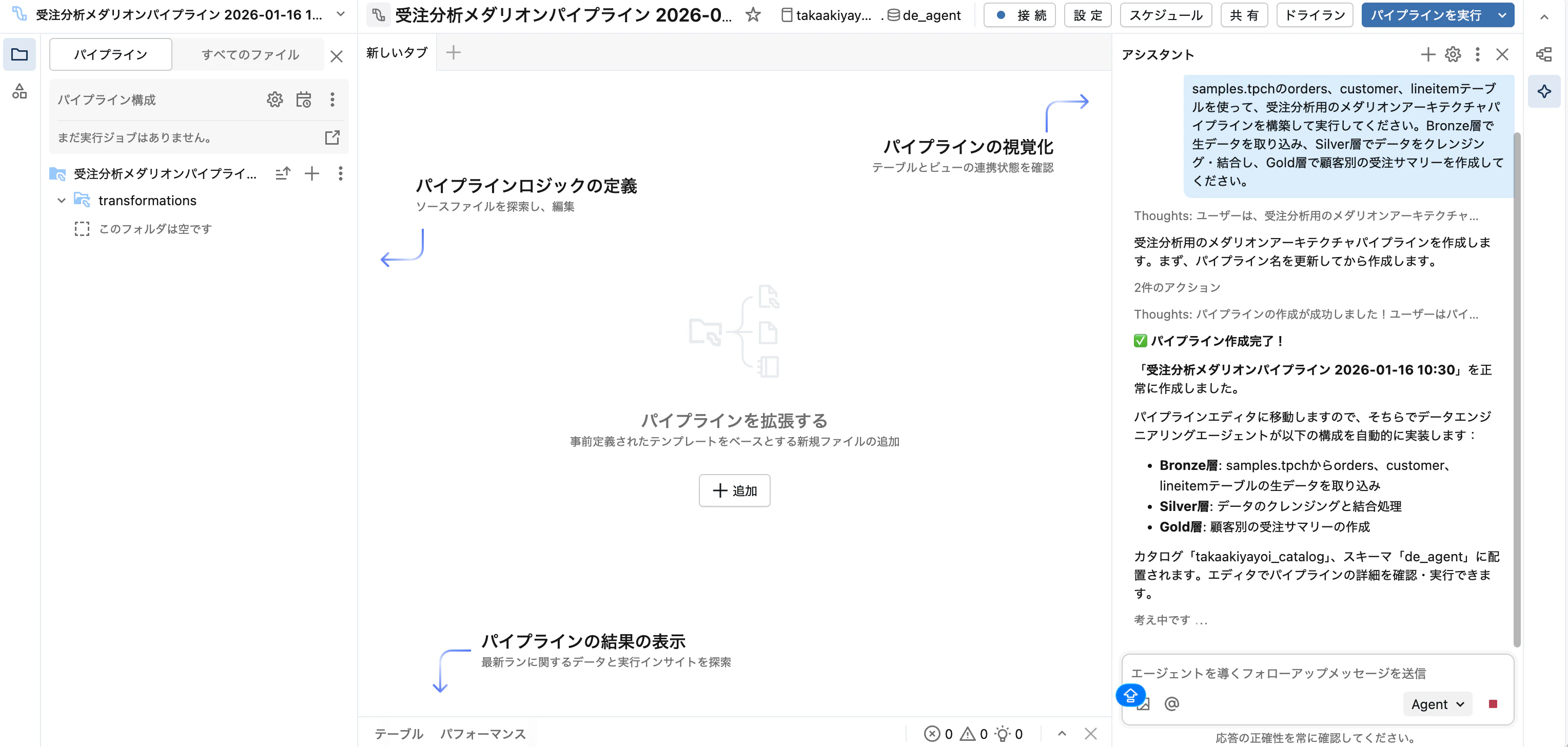Viewport: 1568px width, 747px height.
Task: Open the パイプラインを実行 dropdown arrow
Action: (x=1502, y=15)
